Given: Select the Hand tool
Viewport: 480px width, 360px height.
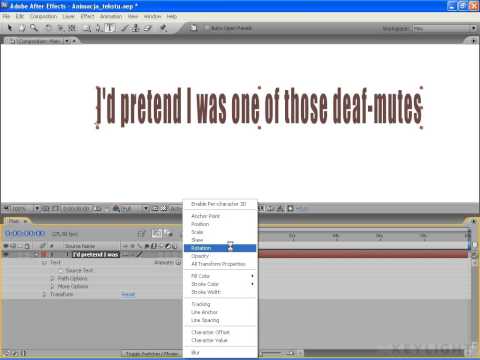Looking at the screenshot, I should pos(22,28).
